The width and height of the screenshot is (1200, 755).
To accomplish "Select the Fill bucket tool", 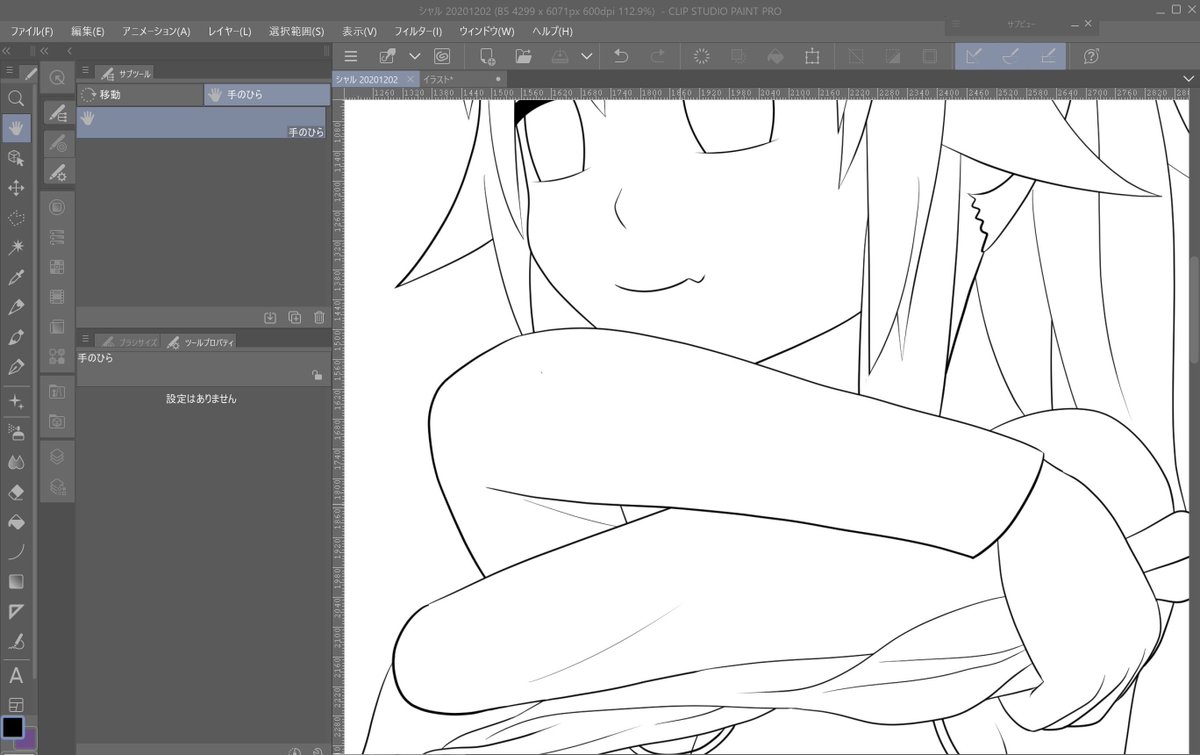I will click(16, 522).
